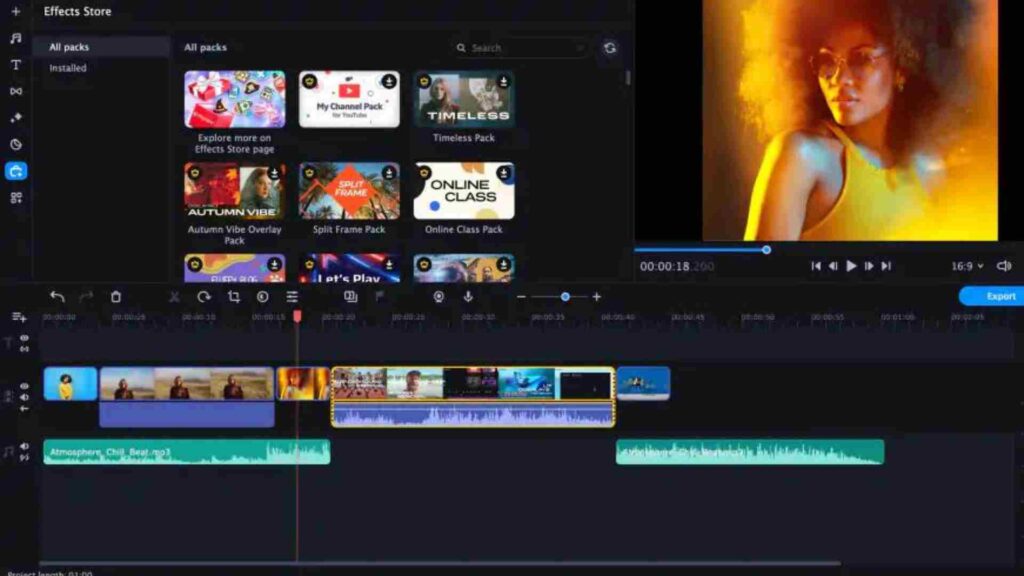Select the first video clip with yellow outfit

tap(71, 383)
